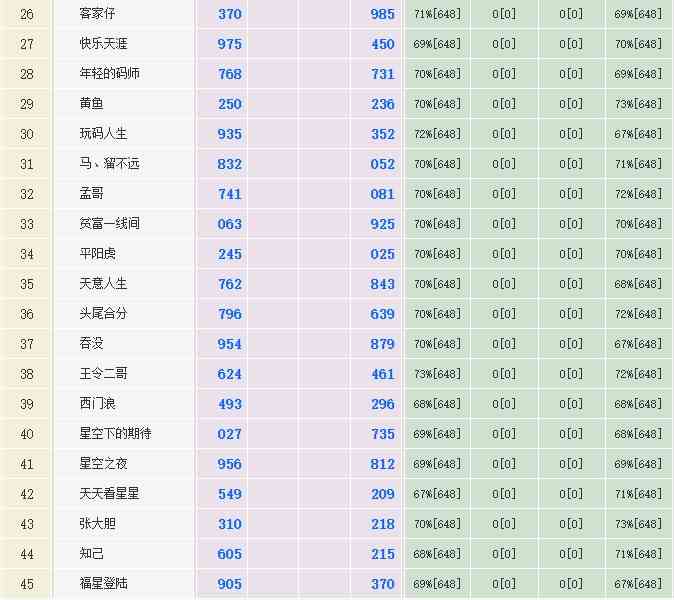674x600 pixels.
Task: Open 黄鱼 in row 29
Action: point(91,104)
